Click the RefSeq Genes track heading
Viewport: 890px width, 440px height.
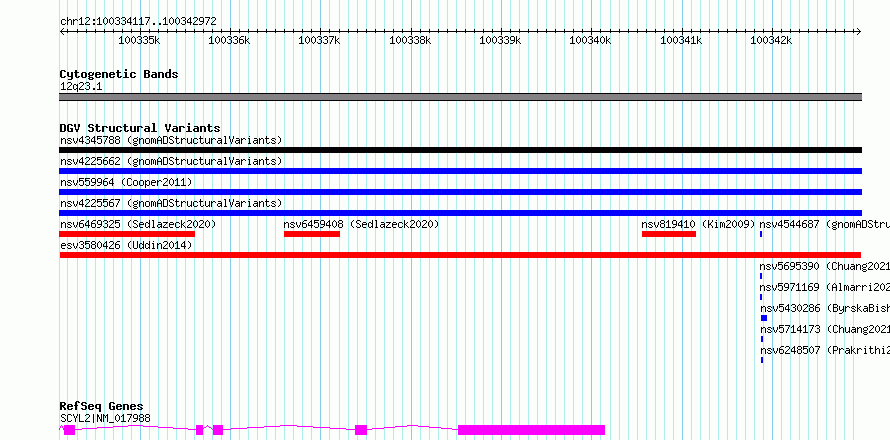[x=101, y=406]
